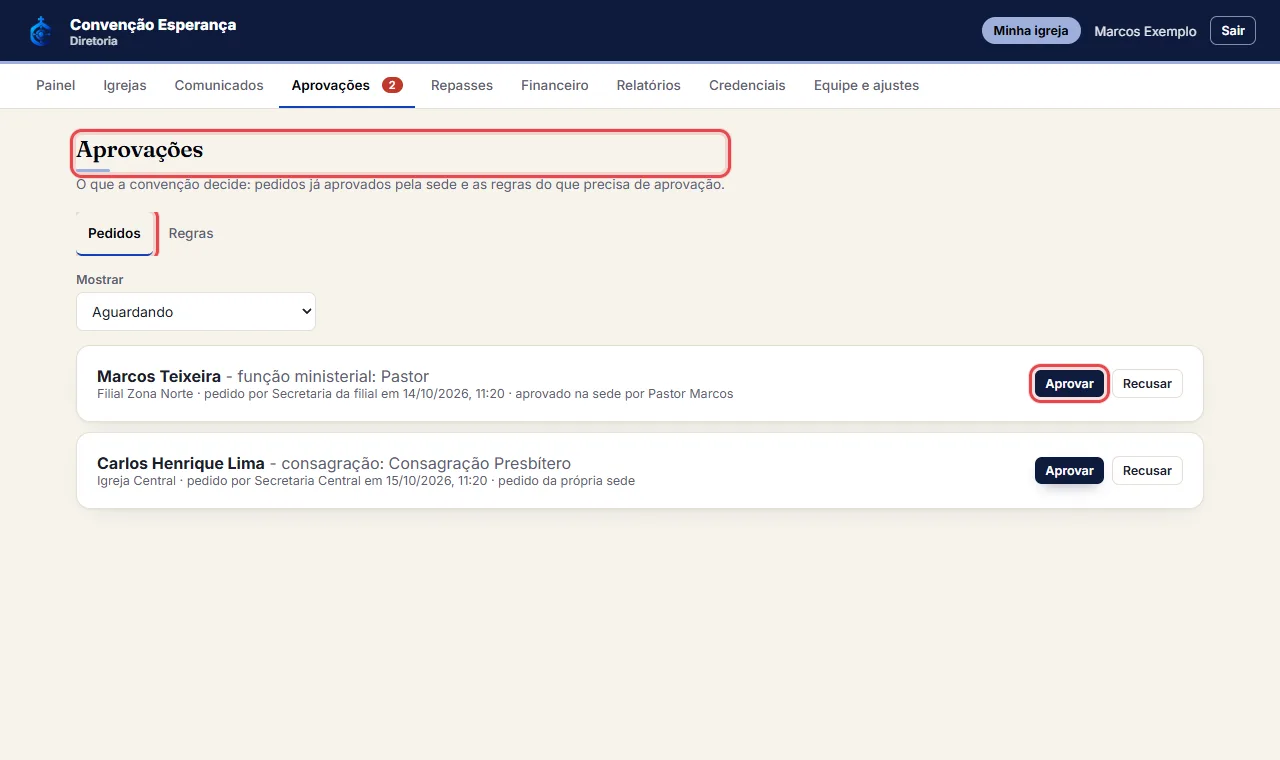Viewport: 1280px width, 760px height.
Task: Click the Mostrar field label
Action: 100,280
